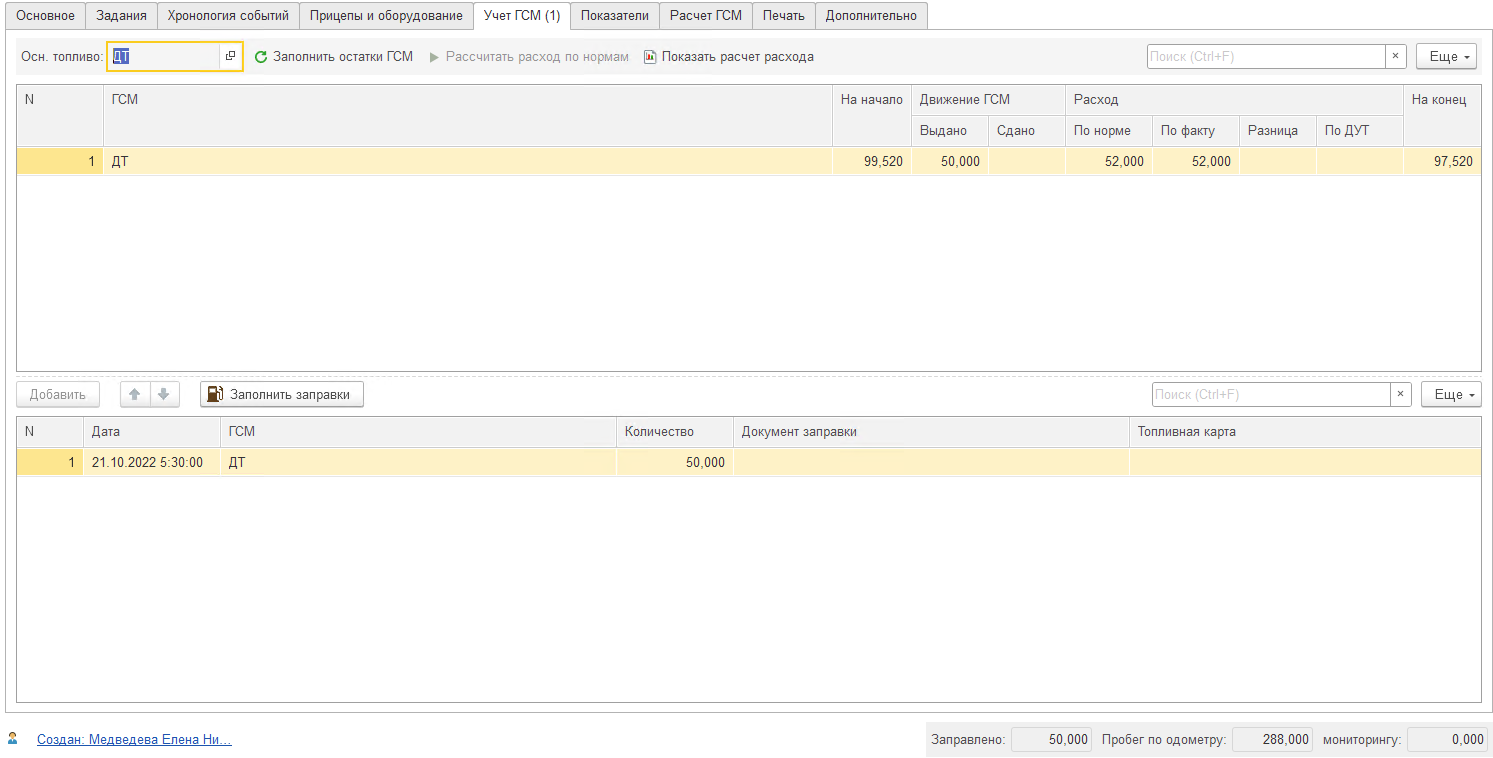Viewport: 1493px width, 758px height.
Task: Click the fuel pump Заполнить заправки button
Action: 281,395
